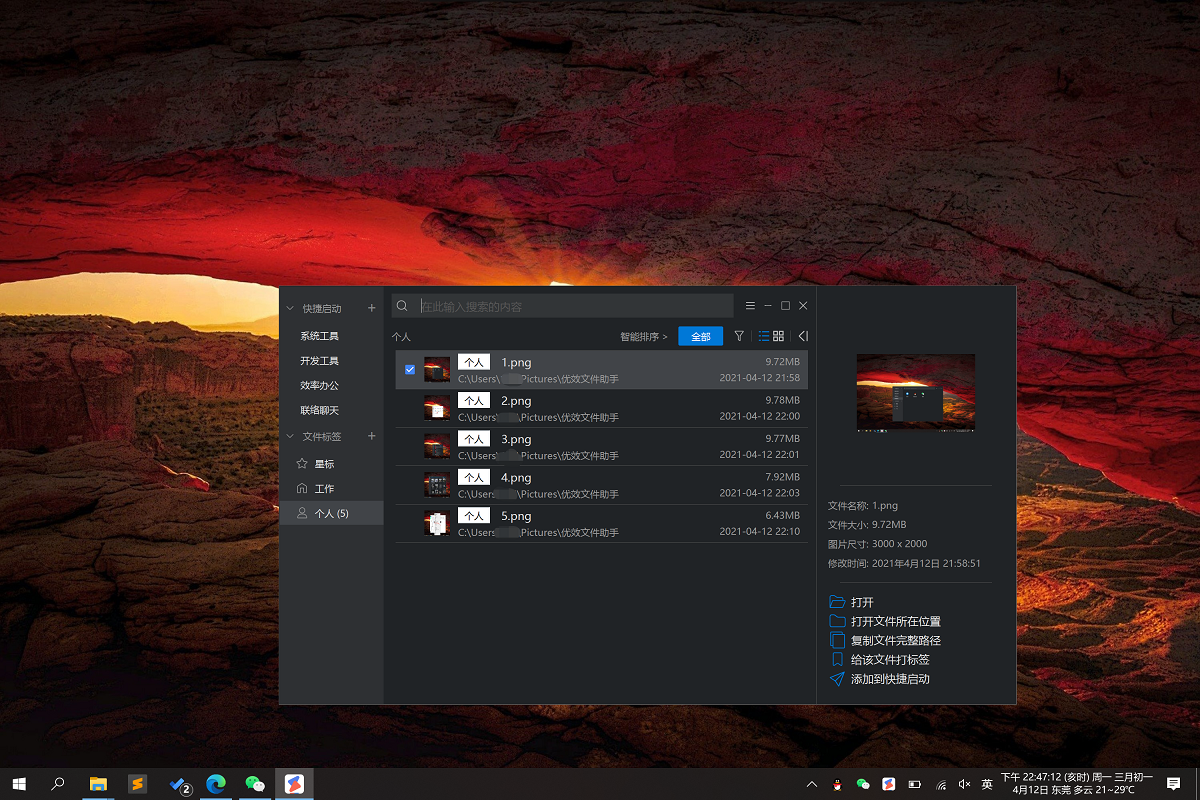The image size is (1200, 800).
Task: Click the 文件大小: 9.72MB detail line
Action: tap(867, 525)
